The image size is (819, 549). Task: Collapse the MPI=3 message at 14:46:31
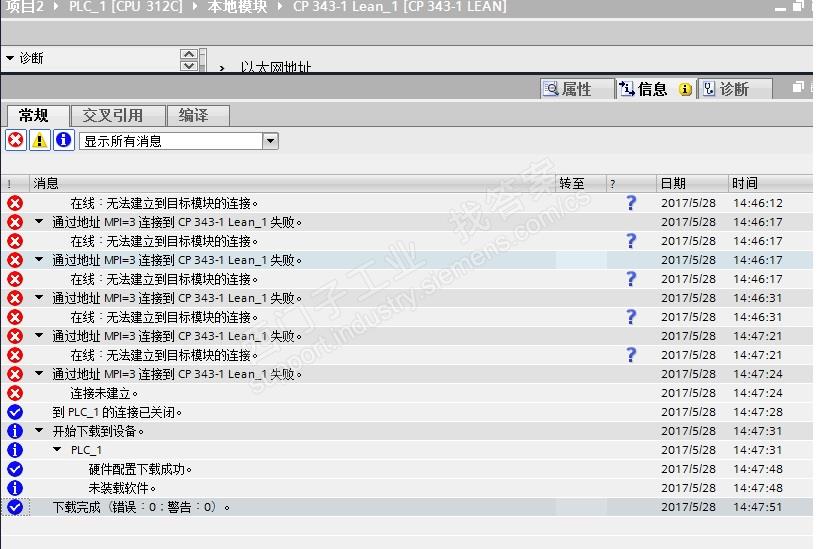click(x=39, y=297)
